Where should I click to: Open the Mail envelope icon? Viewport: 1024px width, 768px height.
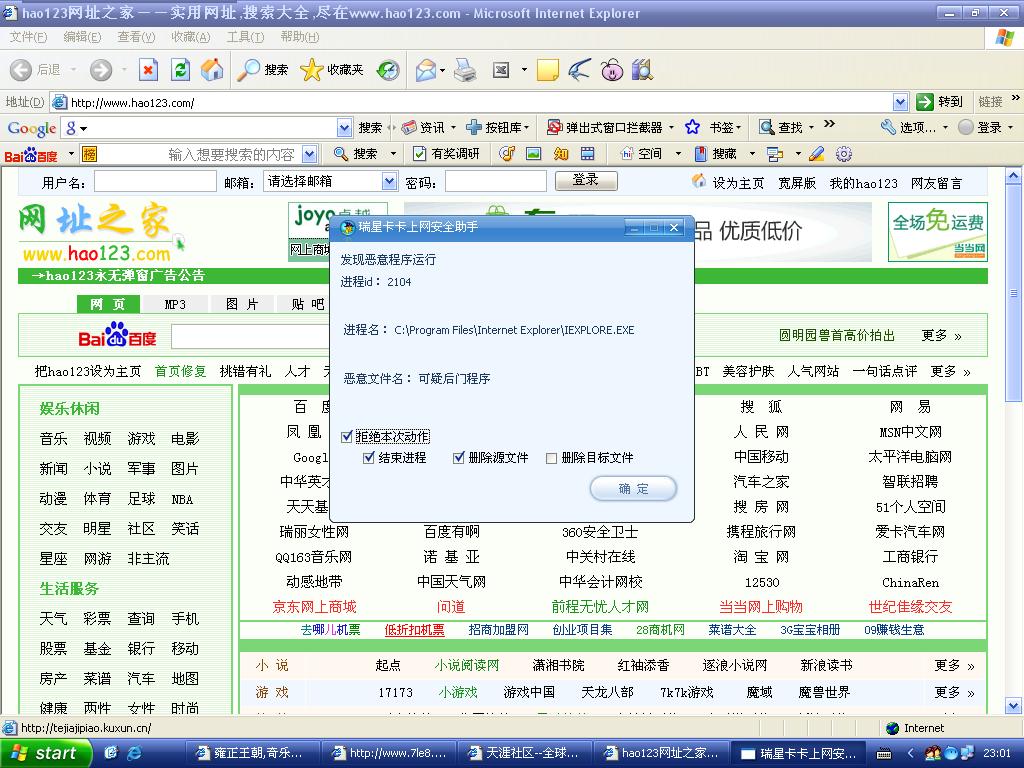[x=426, y=70]
